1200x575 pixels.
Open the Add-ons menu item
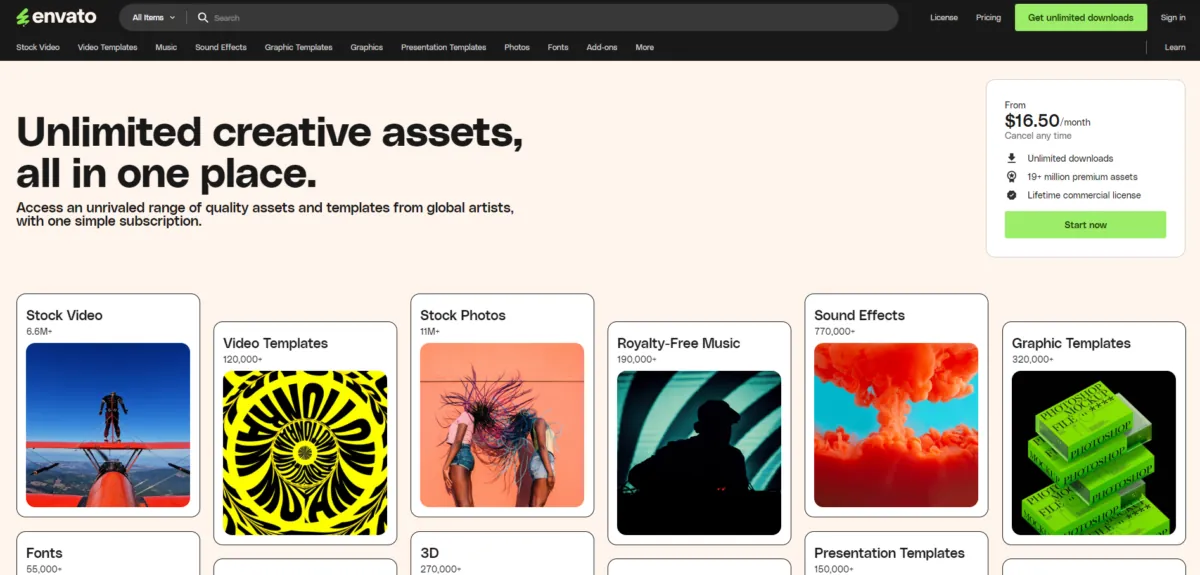[602, 47]
